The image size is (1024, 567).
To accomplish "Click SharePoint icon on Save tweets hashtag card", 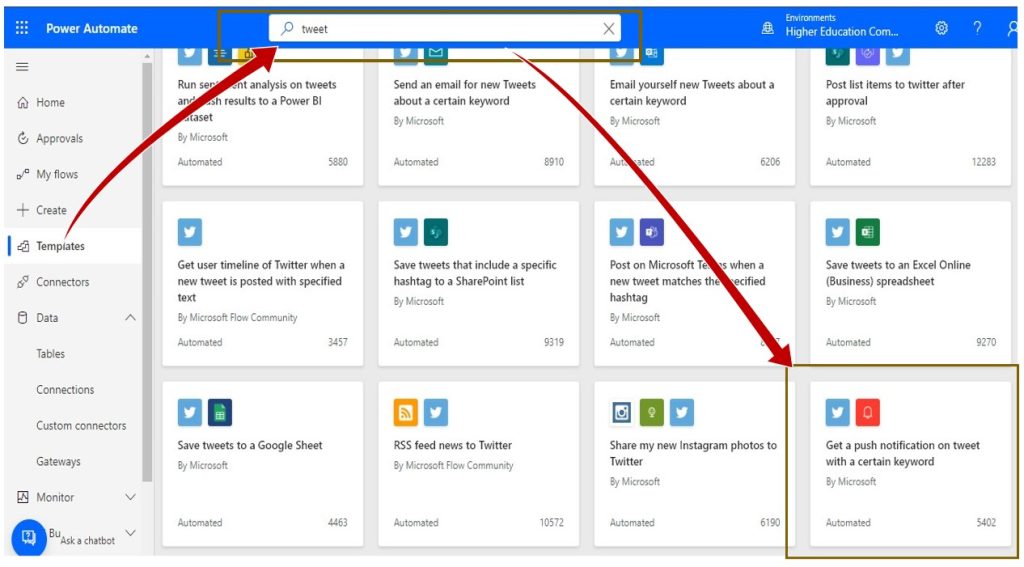I will point(436,232).
